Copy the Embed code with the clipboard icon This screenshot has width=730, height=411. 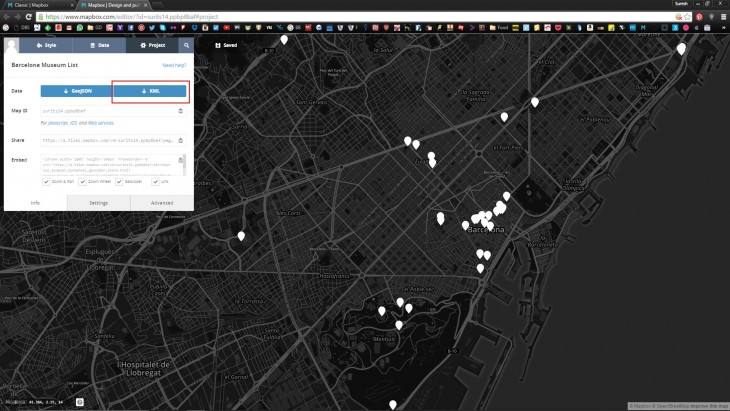tap(181, 159)
